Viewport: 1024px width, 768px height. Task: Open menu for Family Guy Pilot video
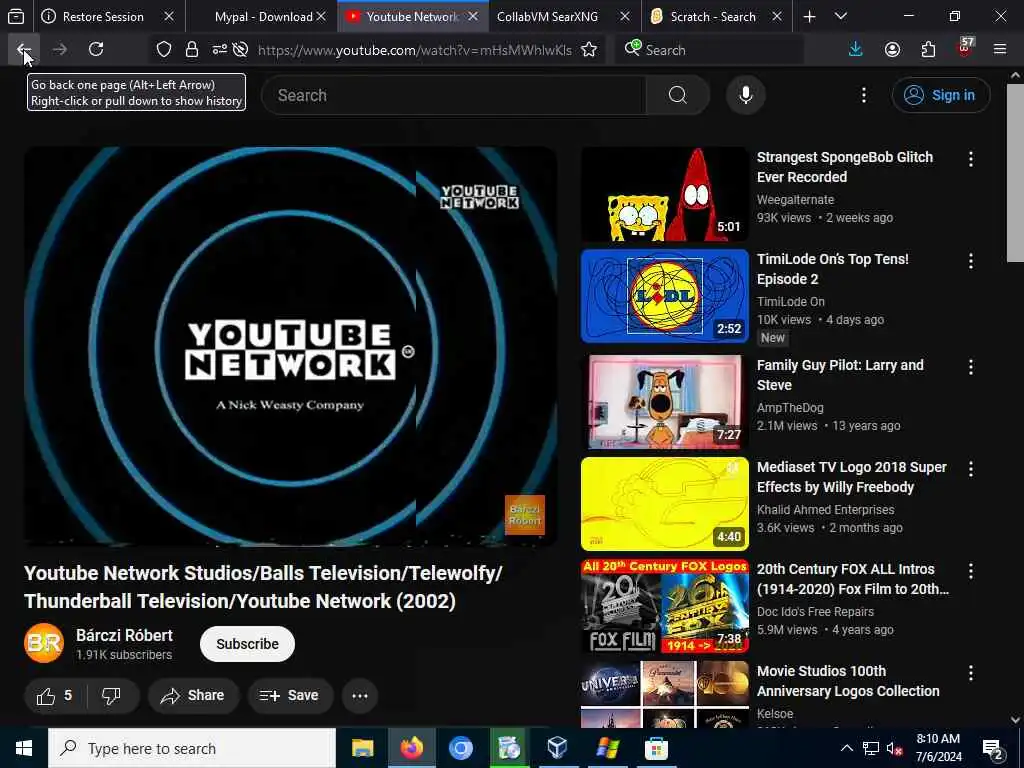pyautogui.click(x=971, y=367)
